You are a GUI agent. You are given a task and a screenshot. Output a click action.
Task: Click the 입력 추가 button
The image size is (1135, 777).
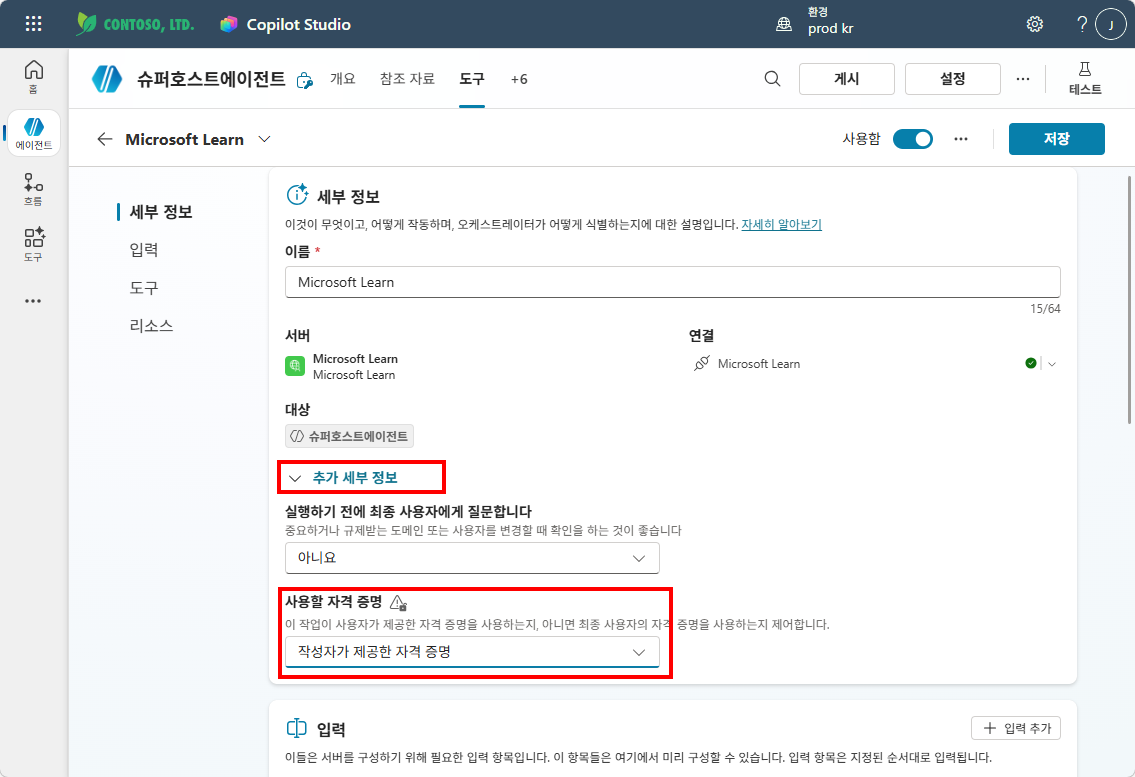[1016, 728]
